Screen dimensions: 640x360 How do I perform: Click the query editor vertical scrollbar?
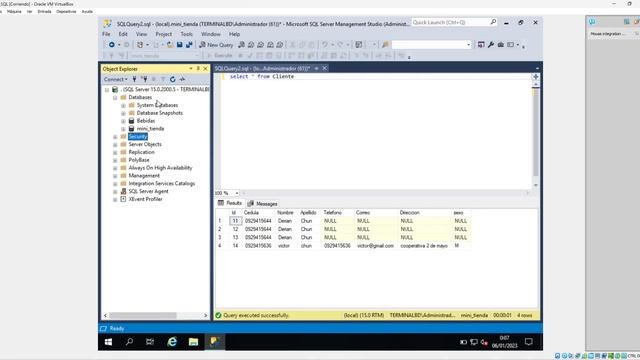(x=536, y=135)
